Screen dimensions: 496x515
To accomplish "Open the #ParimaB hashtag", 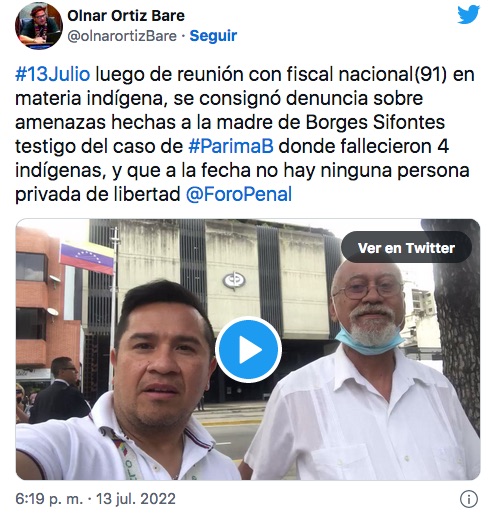I will coord(231,146).
